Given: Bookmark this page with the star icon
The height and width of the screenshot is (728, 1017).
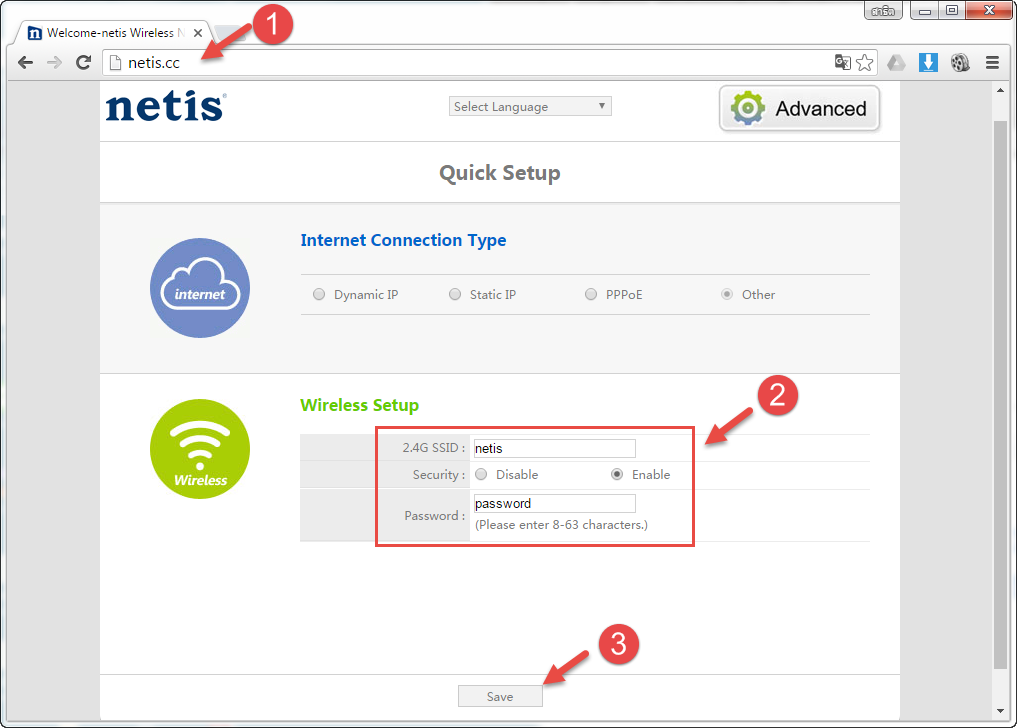Looking at the screenshot, I should click(x=865, y=62).
